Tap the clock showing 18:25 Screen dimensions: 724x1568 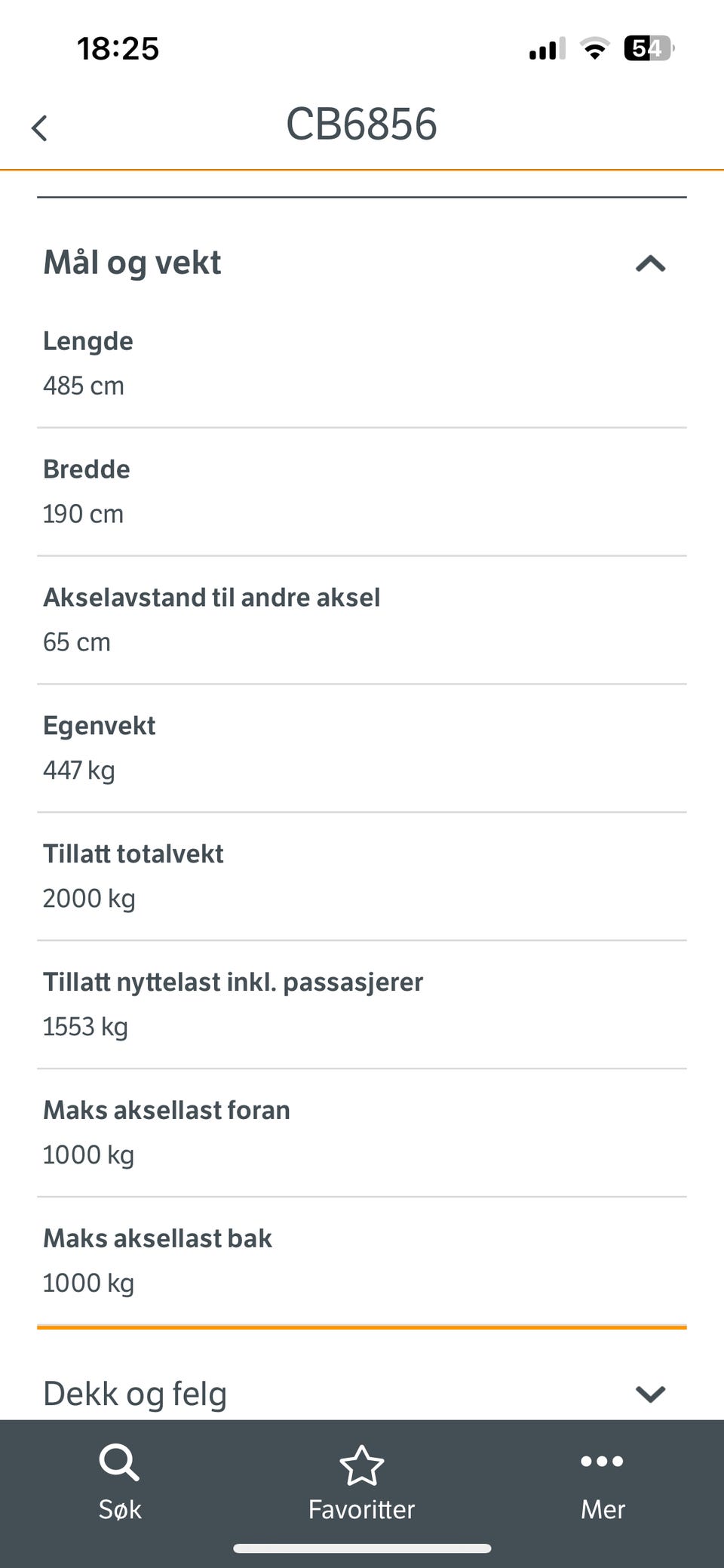(x=118, y=49)
